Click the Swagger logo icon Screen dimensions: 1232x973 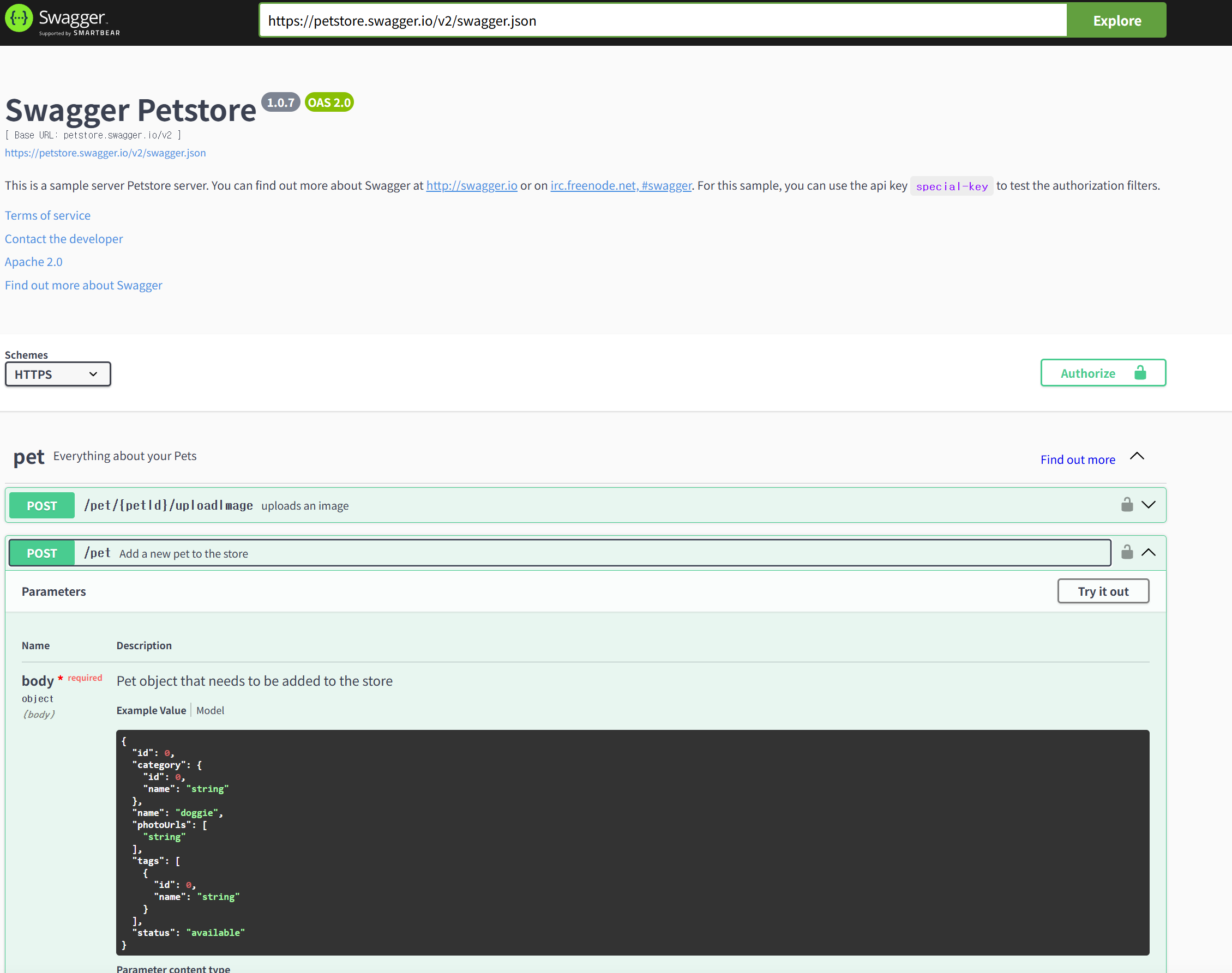[19, 19]
